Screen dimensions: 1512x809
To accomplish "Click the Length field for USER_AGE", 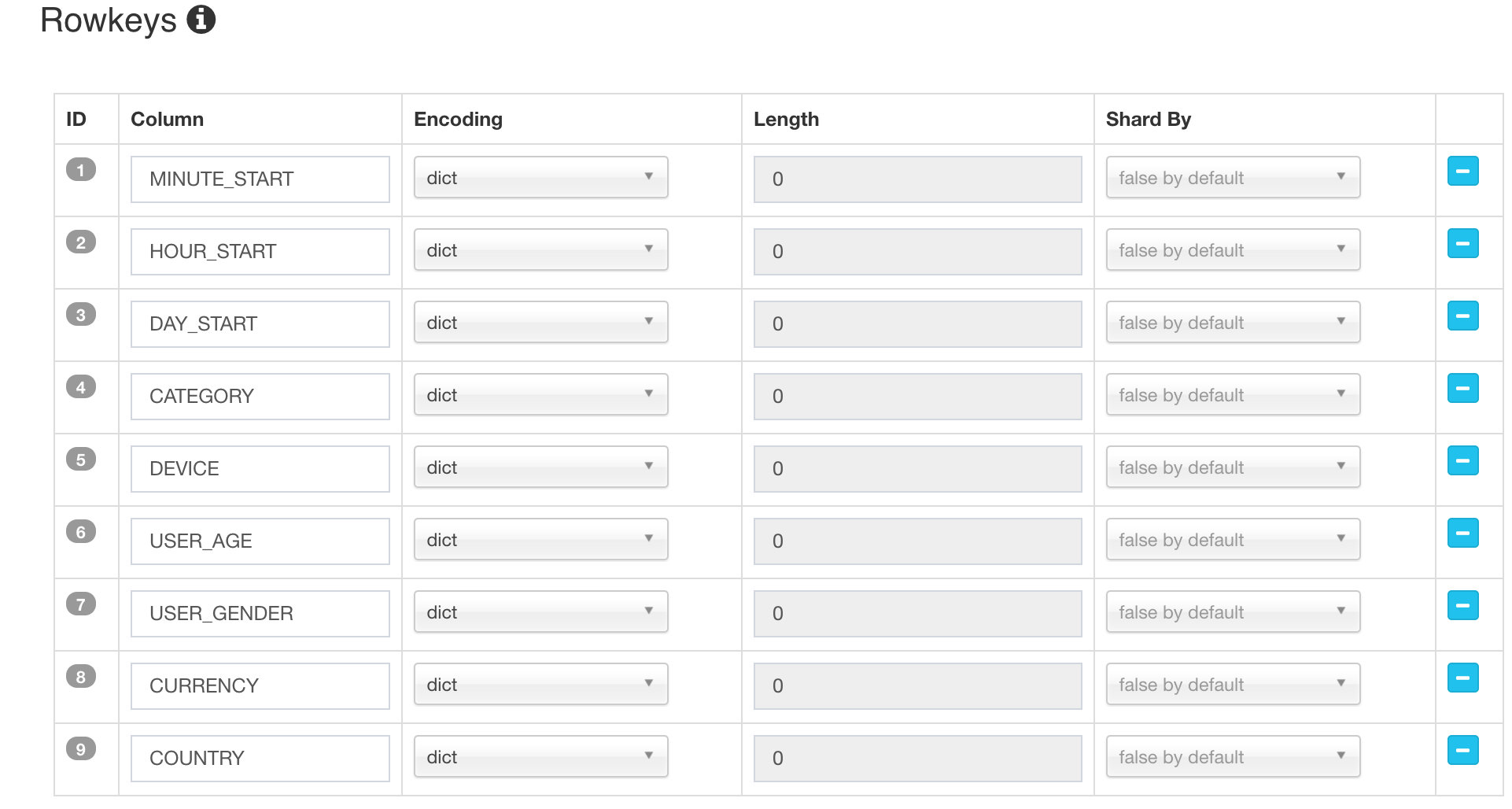I will pyautogui.click(x=917, y=541).
